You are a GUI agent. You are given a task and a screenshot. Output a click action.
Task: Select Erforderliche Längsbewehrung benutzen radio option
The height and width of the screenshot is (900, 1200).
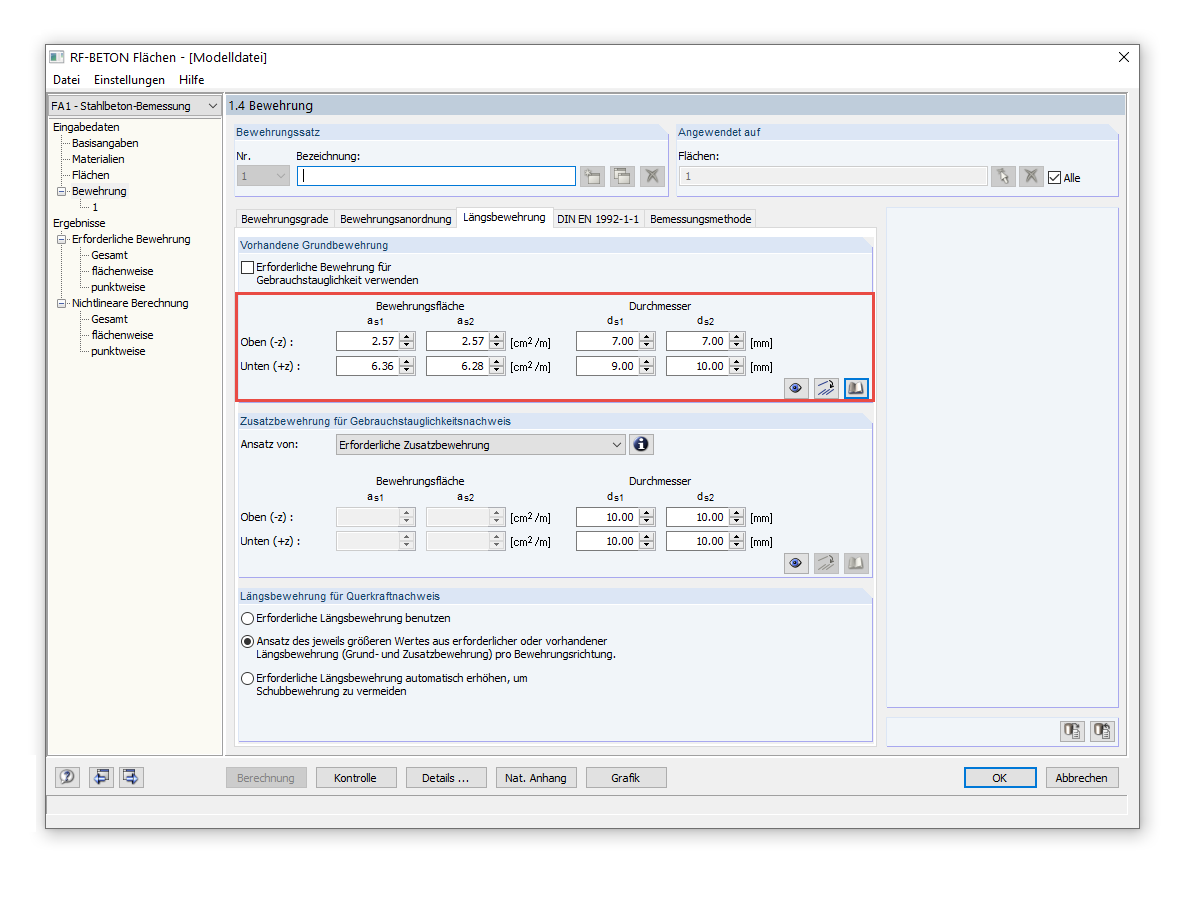[247, 618]
